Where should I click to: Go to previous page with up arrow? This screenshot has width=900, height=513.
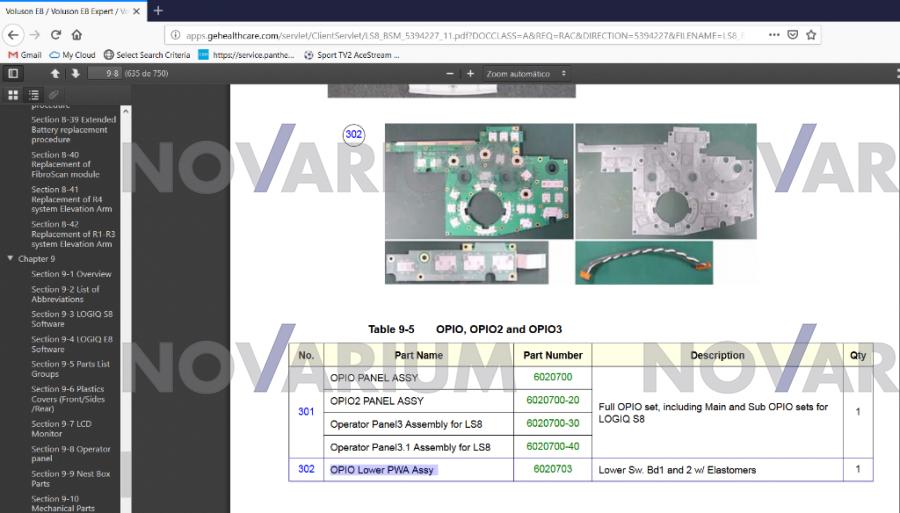(56, 74)
